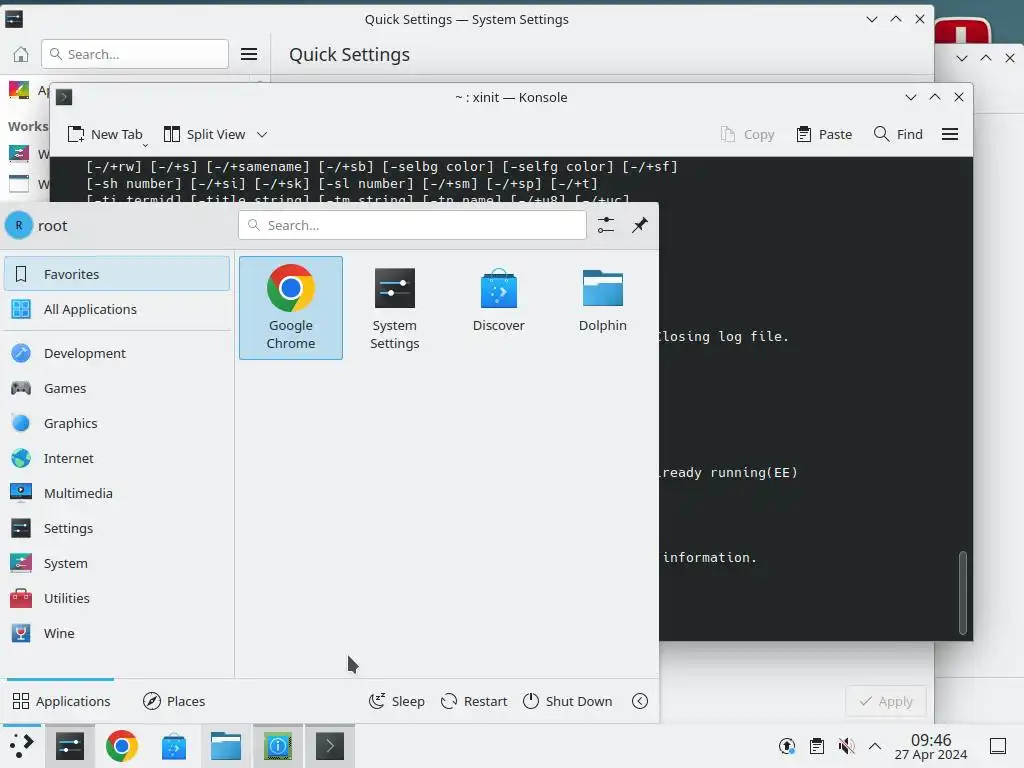Open the Games category
Image resolution: width=1024 pixels, height=768 pixels.
(x=117, y=388)
